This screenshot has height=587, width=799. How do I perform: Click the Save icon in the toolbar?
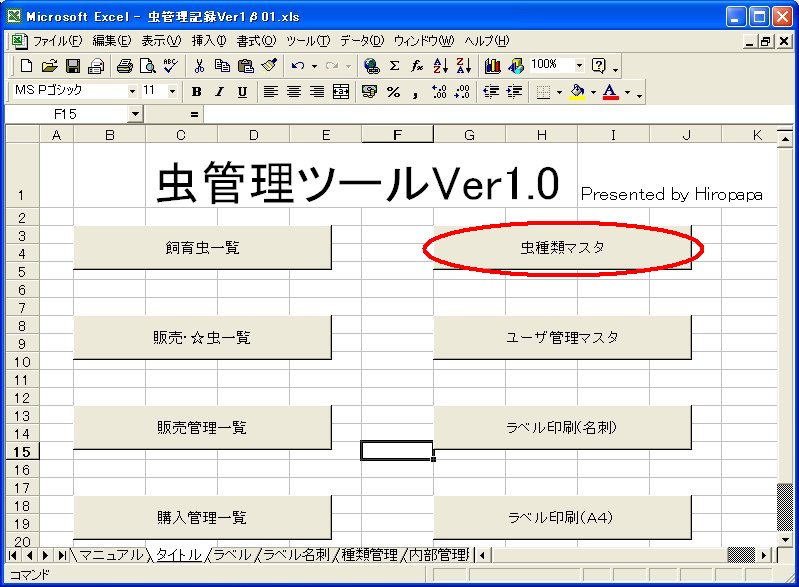[x=73, y=66]
